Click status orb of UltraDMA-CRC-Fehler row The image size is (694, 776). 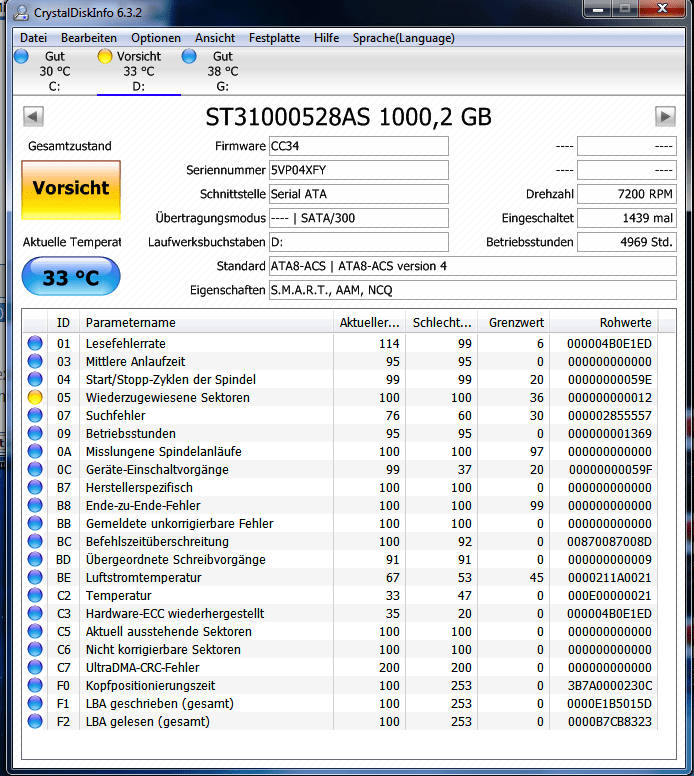pos(35,668)
